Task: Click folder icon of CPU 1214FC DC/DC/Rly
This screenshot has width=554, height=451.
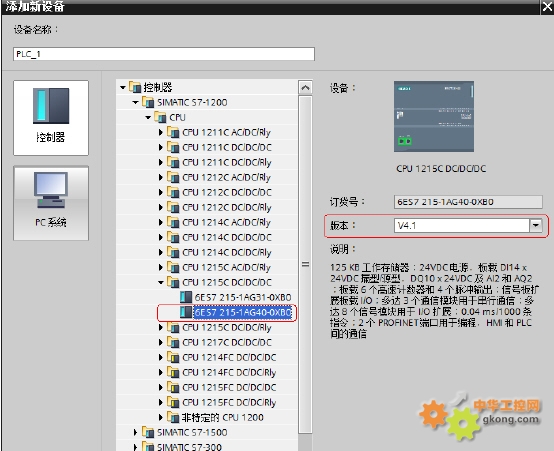Action: [x=173, y=372]
